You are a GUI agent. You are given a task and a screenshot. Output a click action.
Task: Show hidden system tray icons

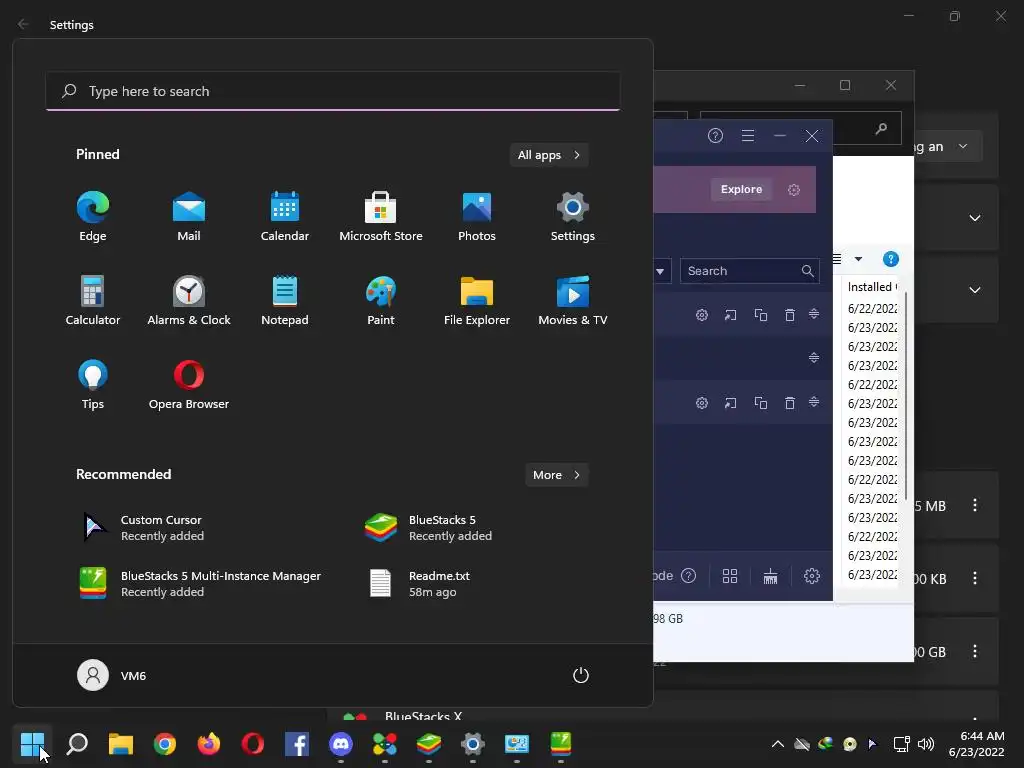(x=777, y=744)
